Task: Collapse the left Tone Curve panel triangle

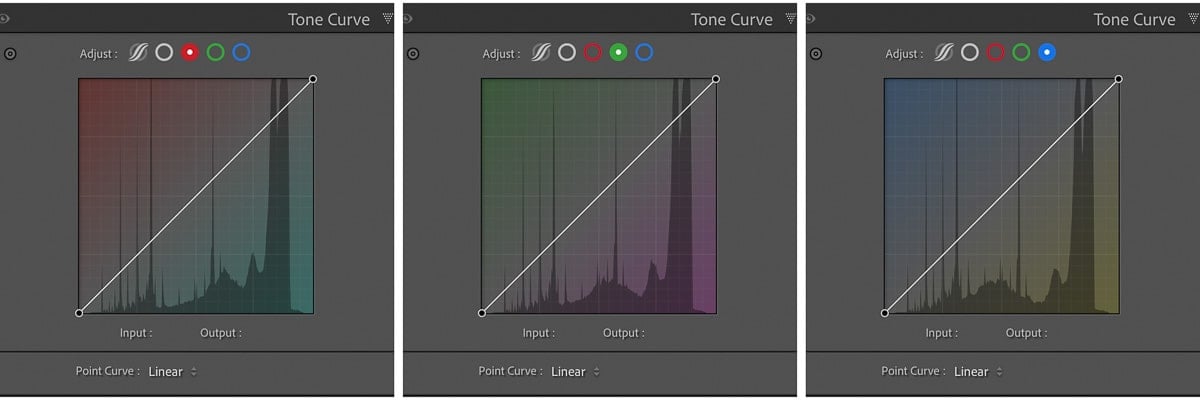Action: [387, 17]
